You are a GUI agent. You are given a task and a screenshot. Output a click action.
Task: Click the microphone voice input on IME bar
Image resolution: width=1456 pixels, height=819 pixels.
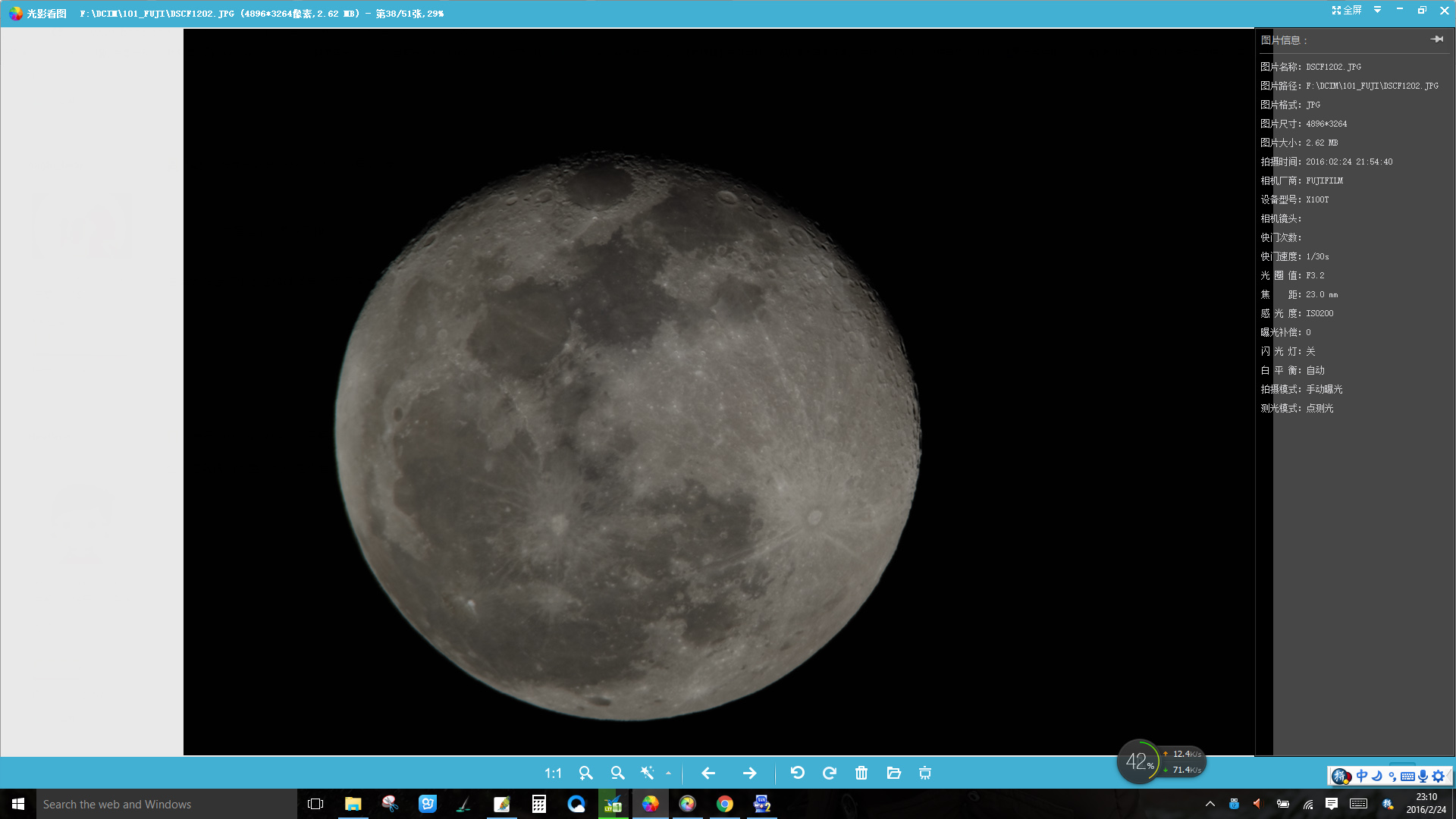(1423, 776)
